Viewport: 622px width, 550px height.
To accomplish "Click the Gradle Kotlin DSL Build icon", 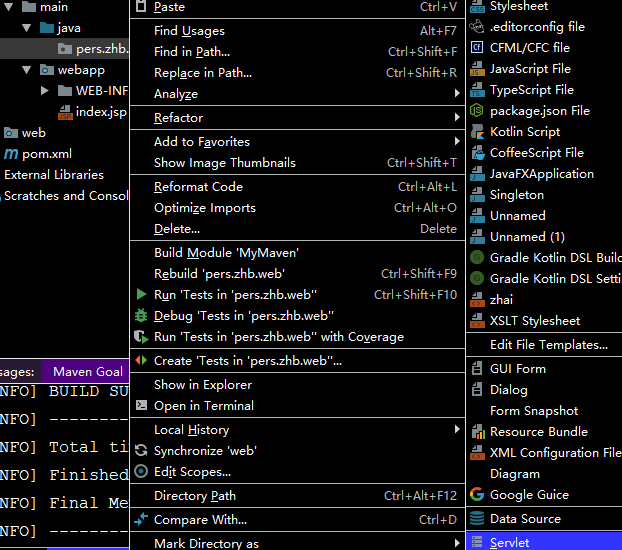I will click(477, 258).
